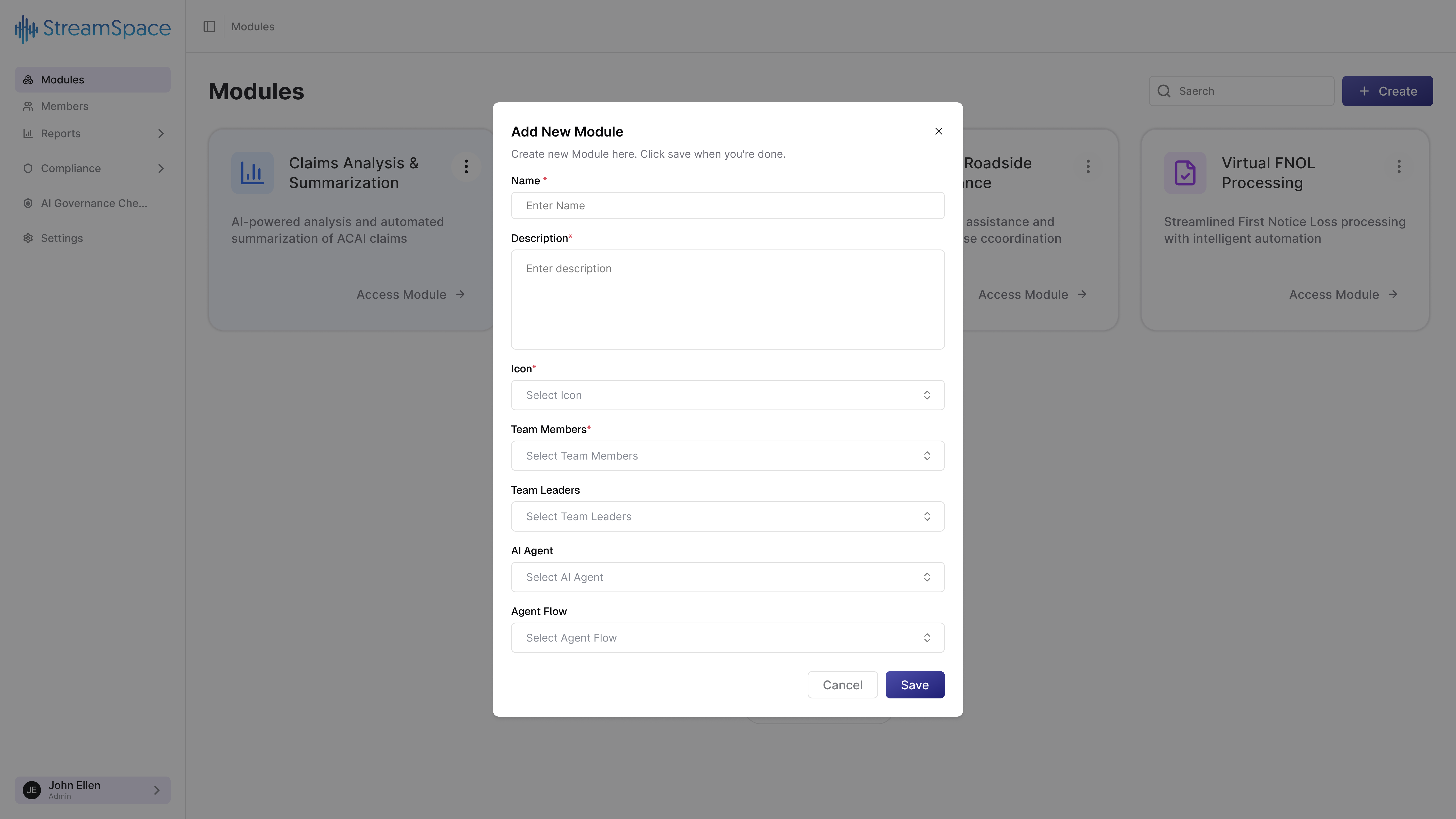
Task: Click the Compliance shield icon
Action: point(28,168)
